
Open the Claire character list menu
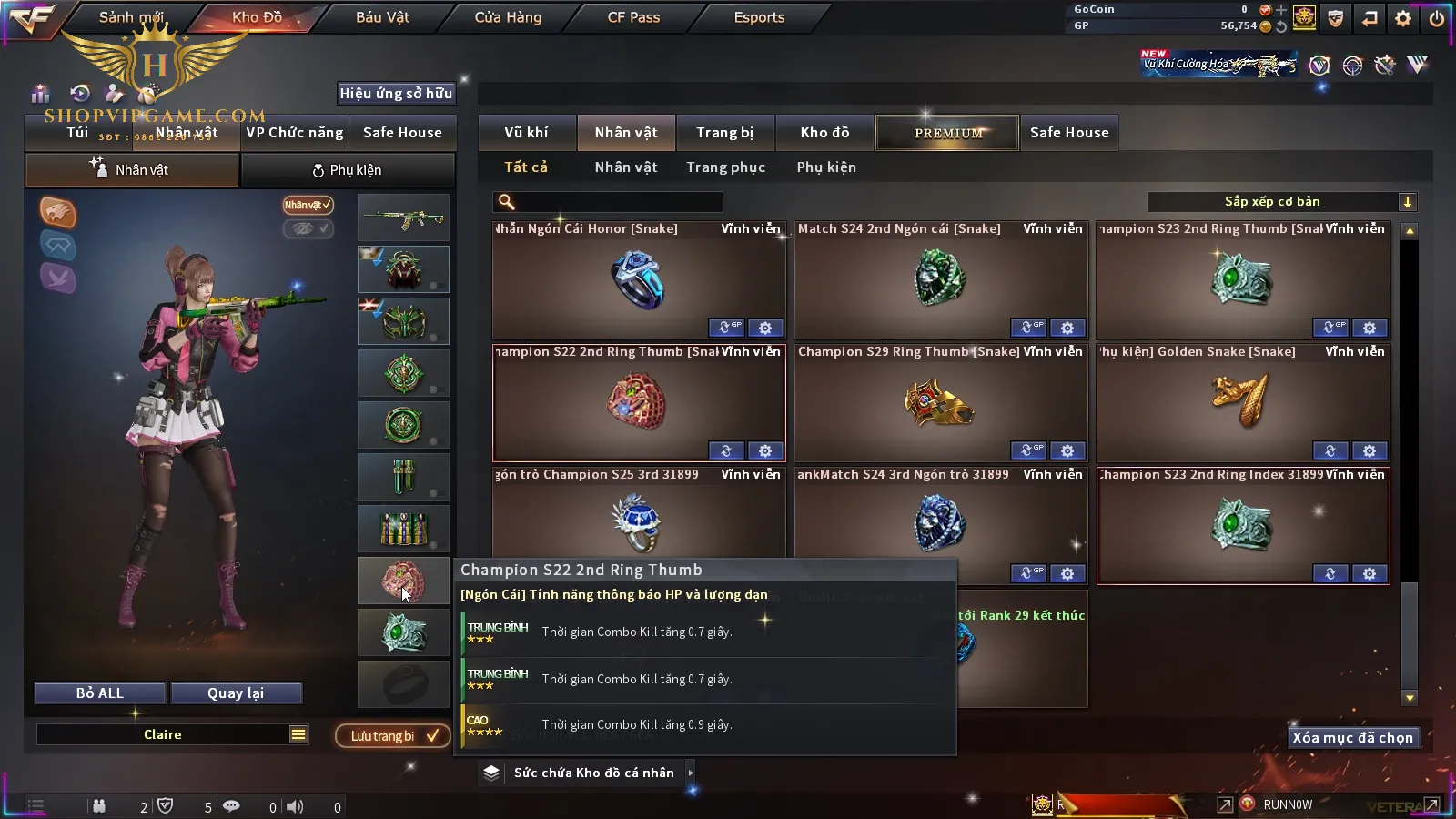coord(298,734)
